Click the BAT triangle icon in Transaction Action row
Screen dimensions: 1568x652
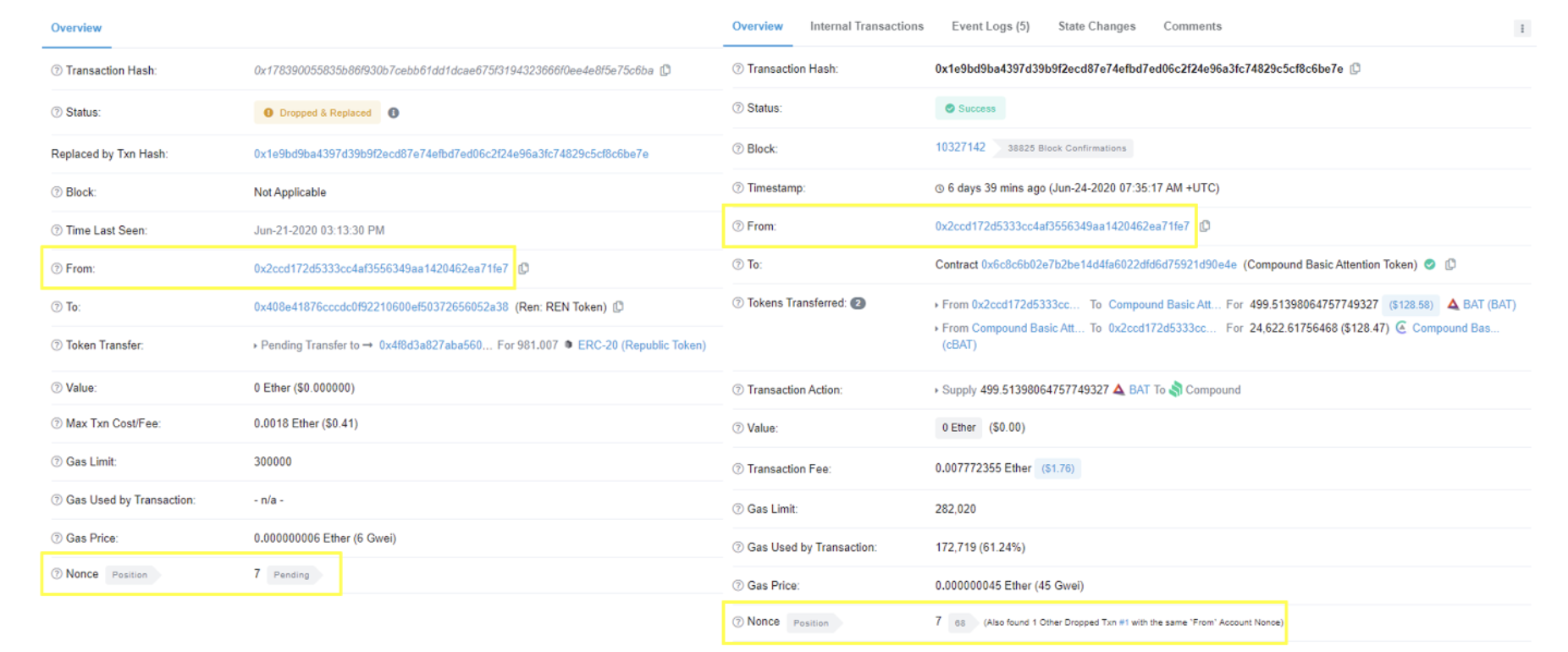click(x=1118, y=390)
